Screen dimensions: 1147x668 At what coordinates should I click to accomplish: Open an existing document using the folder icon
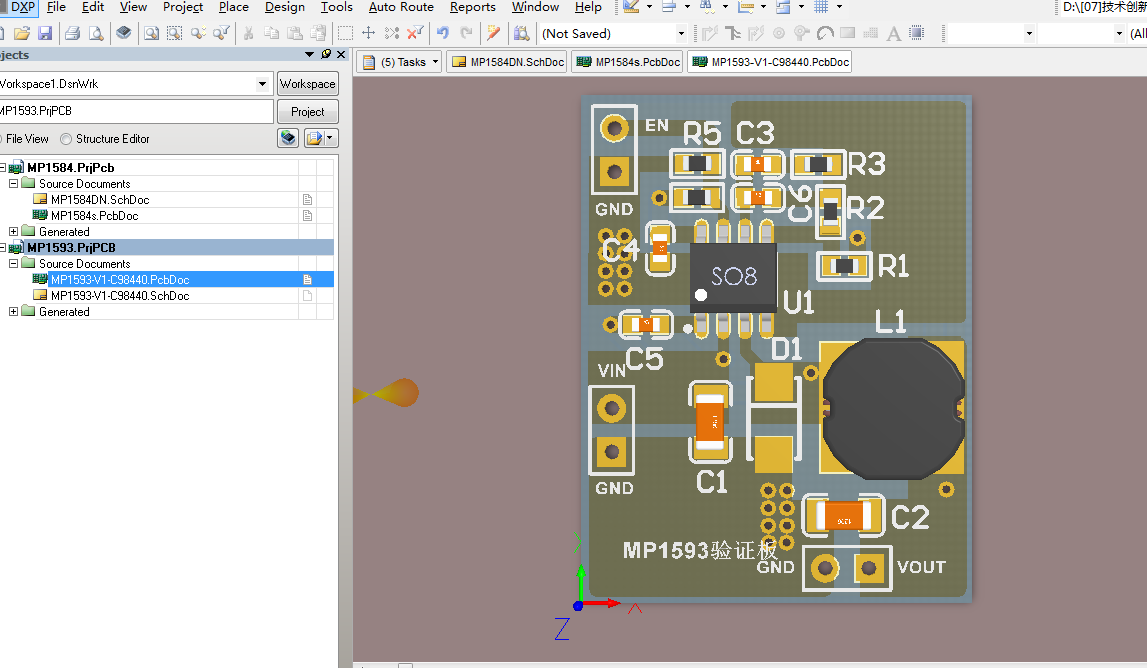point(22,33)
